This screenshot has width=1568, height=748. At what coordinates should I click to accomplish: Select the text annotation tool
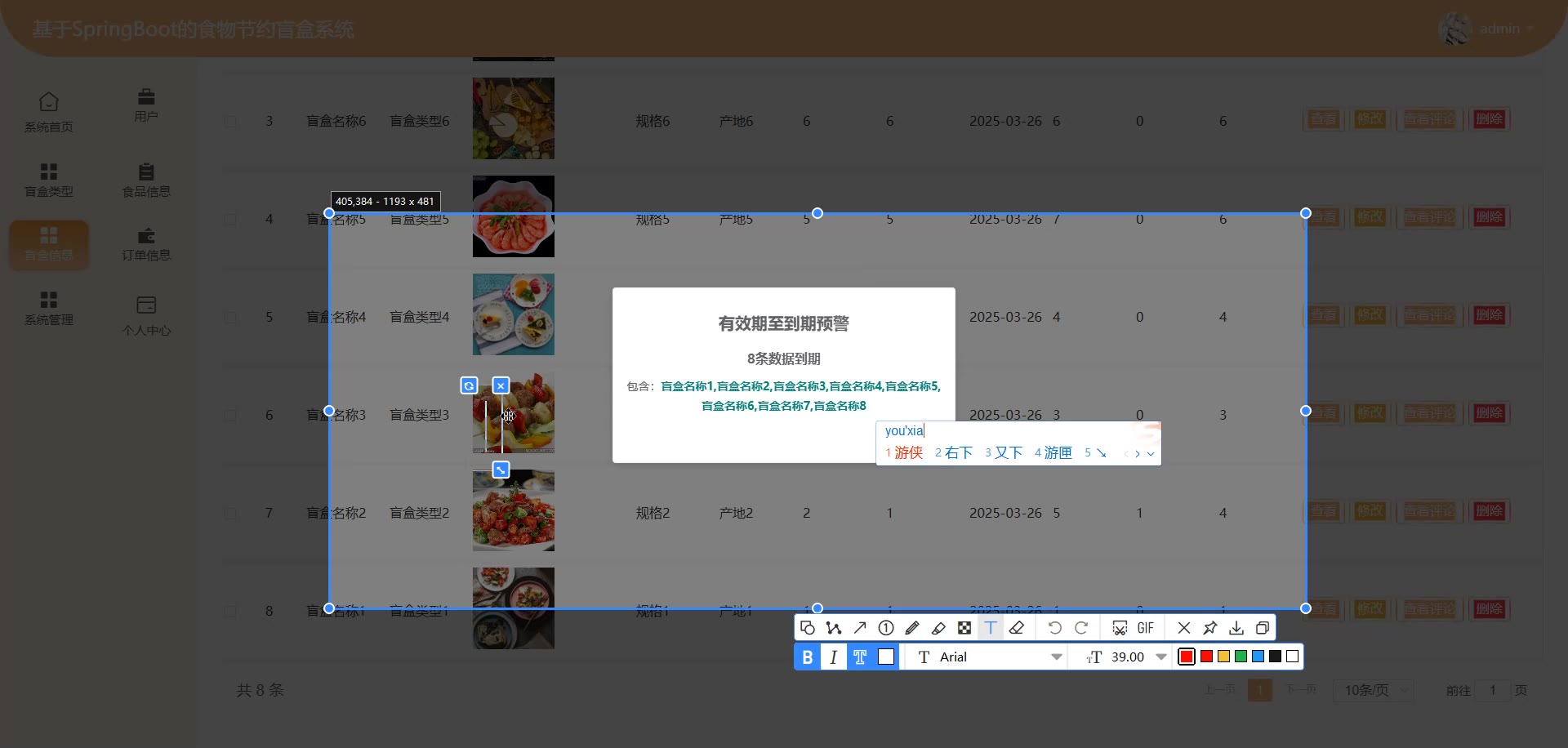point(991,628)
